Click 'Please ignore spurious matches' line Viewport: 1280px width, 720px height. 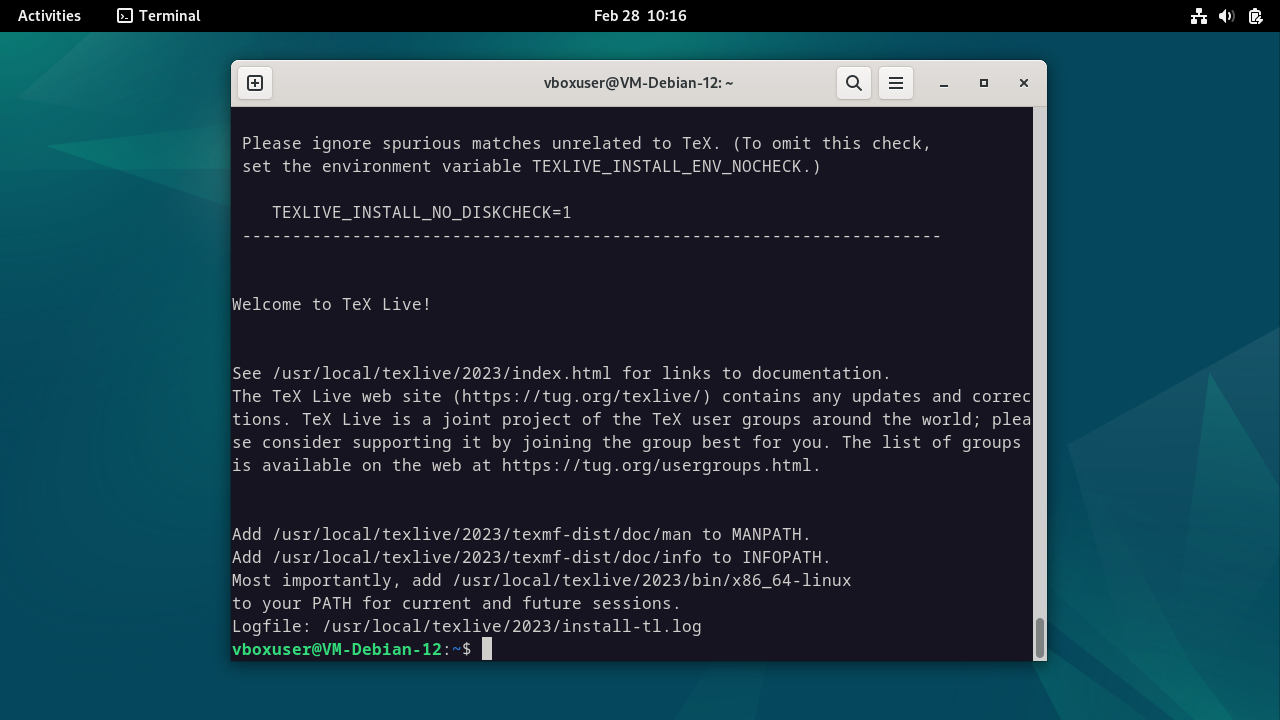(x=587, y=143)
